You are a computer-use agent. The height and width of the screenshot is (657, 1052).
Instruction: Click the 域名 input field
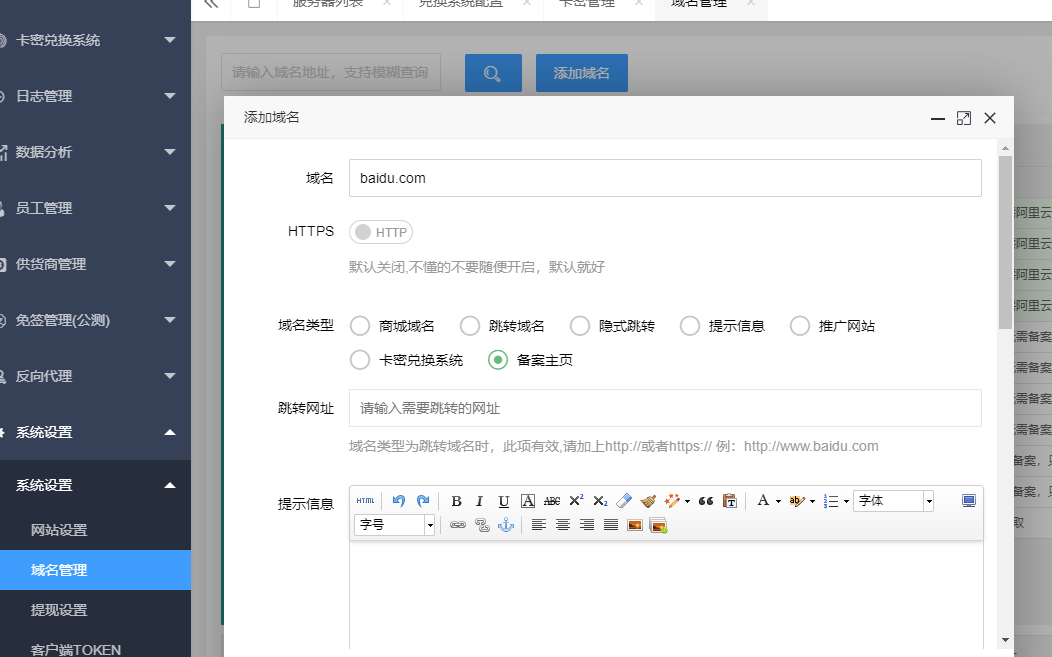(x=665, y=178)
